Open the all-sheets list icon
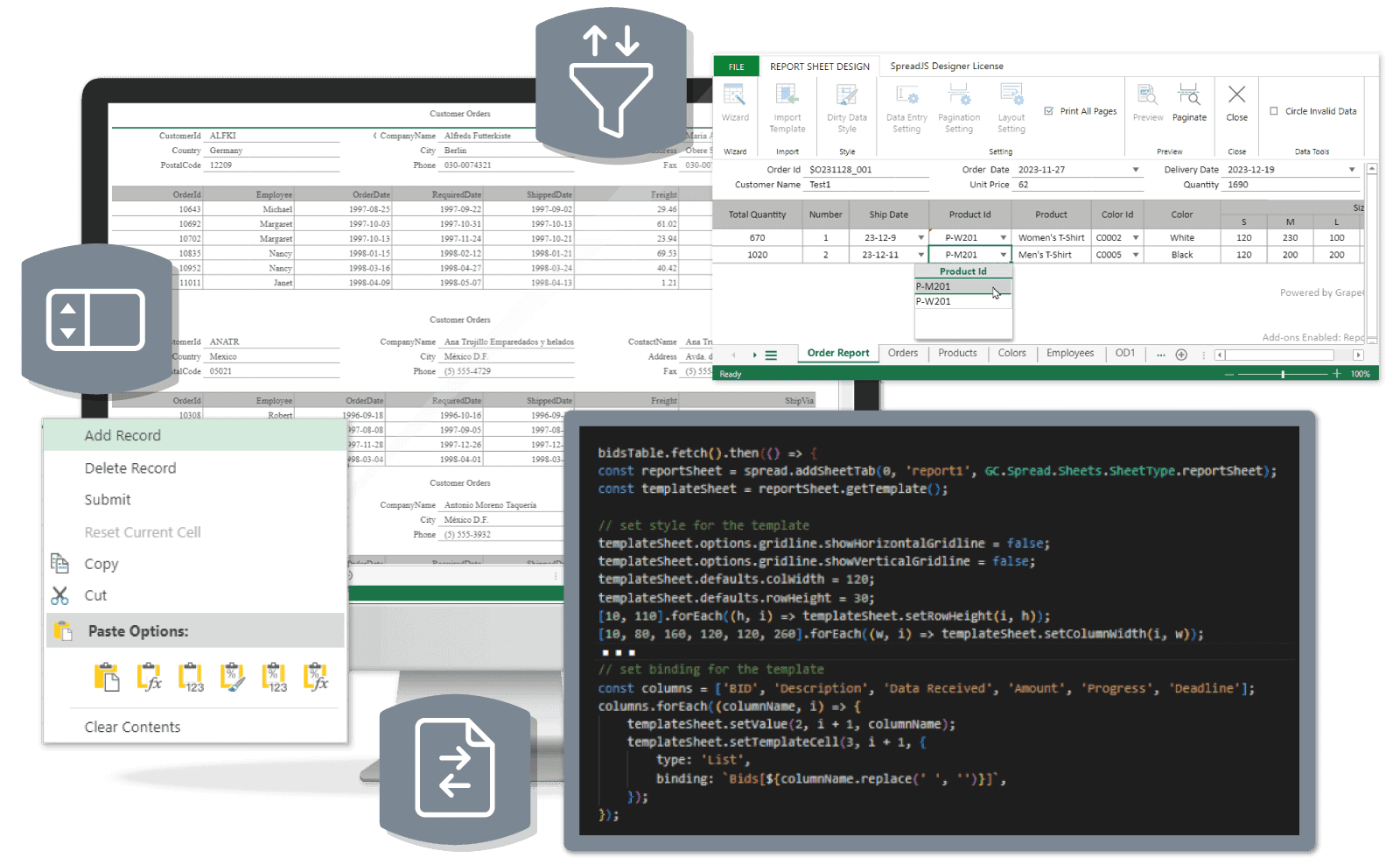 click(771, 355)
